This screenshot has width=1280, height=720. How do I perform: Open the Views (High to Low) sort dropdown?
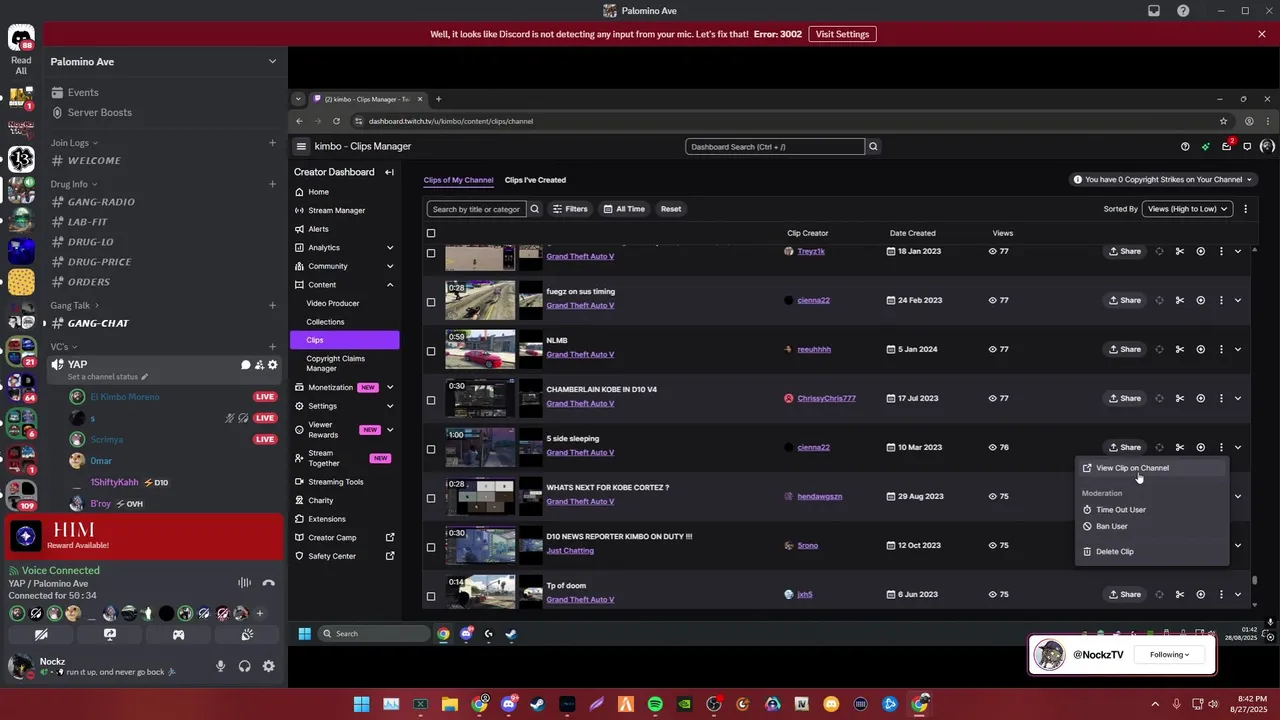(x=1187, y=209)
